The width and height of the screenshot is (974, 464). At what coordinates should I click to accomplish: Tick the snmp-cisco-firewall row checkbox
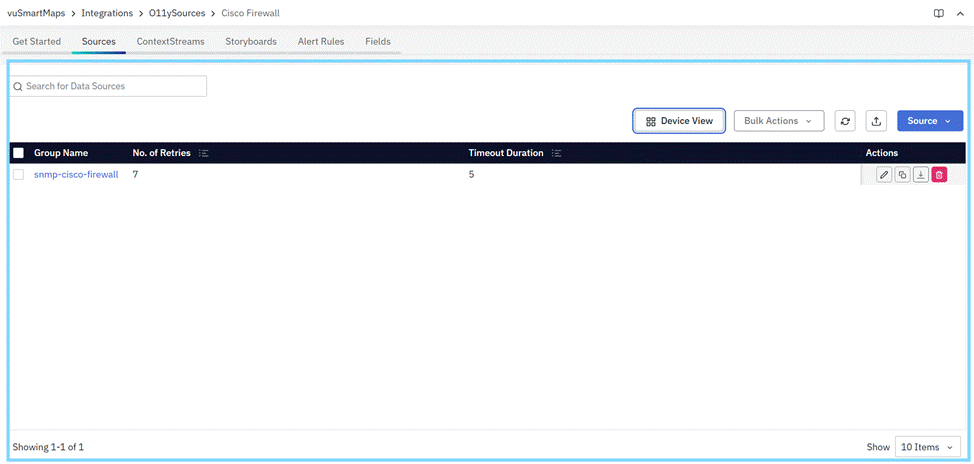[18, 174]
